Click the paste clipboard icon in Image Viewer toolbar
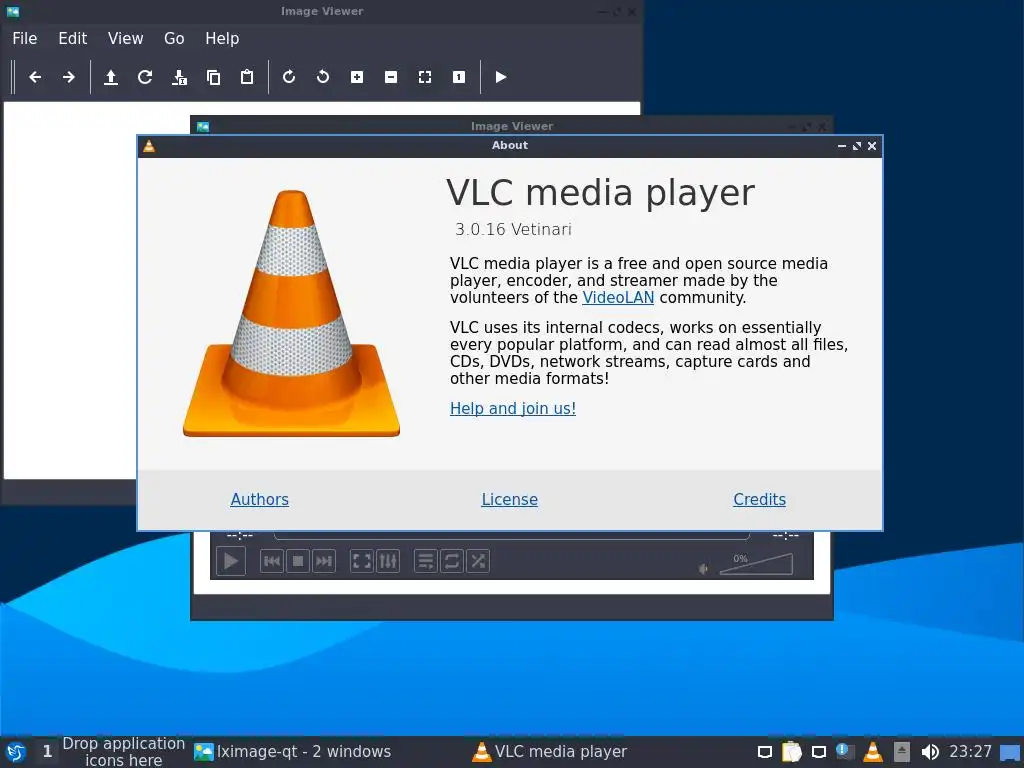This screenshot has width=1024, height=768. point(247,77)
